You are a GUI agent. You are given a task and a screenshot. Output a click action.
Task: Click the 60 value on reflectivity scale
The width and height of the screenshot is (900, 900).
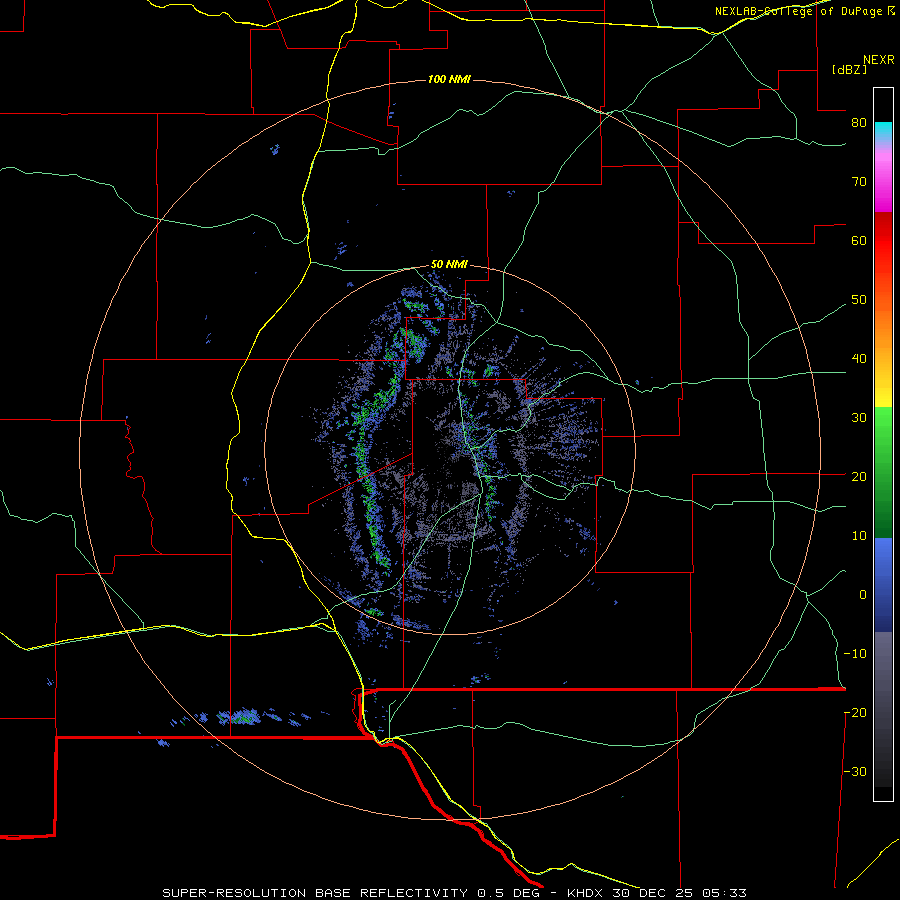tap(859, 240)
